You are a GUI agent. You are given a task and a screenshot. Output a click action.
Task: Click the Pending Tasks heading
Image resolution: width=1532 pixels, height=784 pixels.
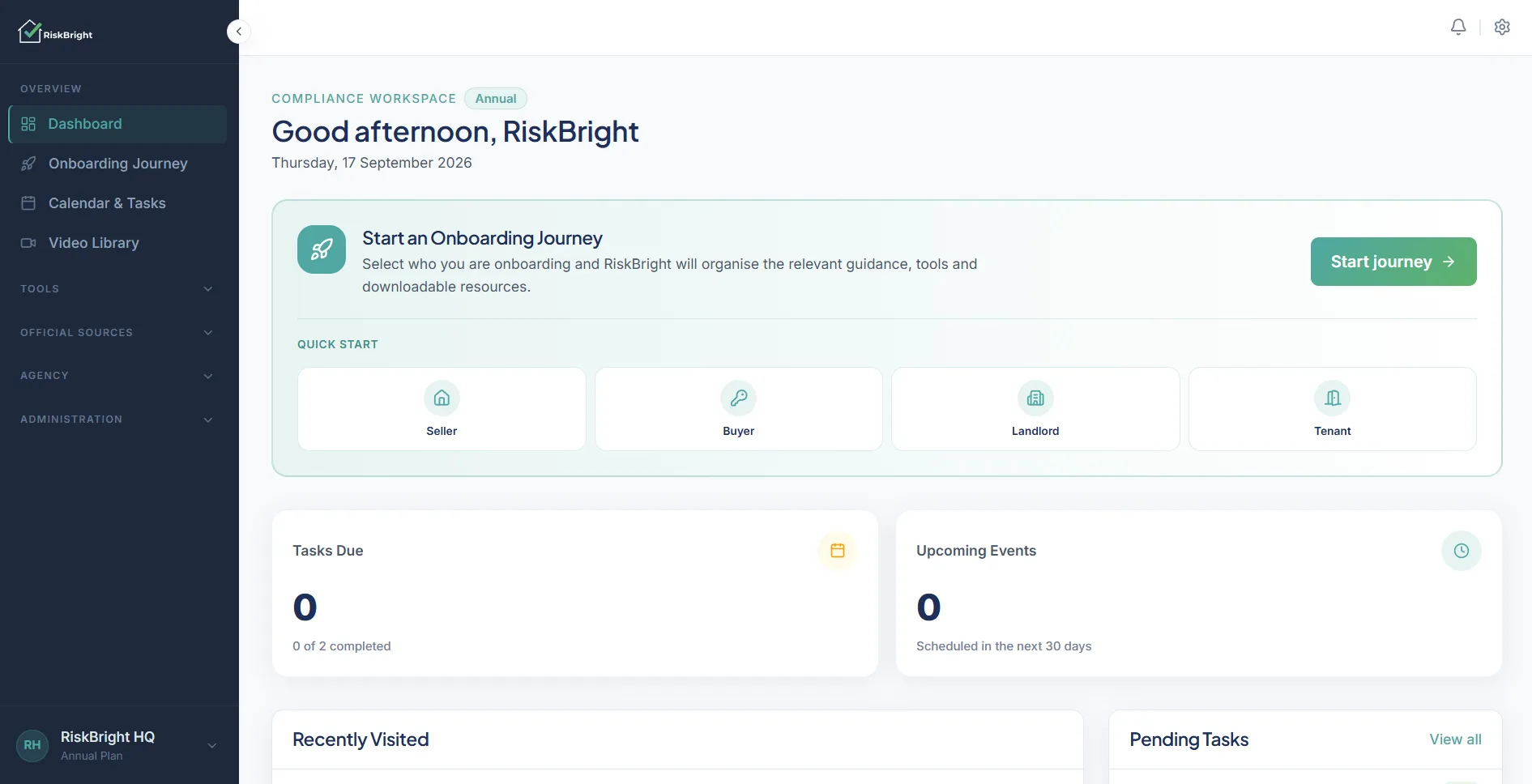click(1189, 739)
